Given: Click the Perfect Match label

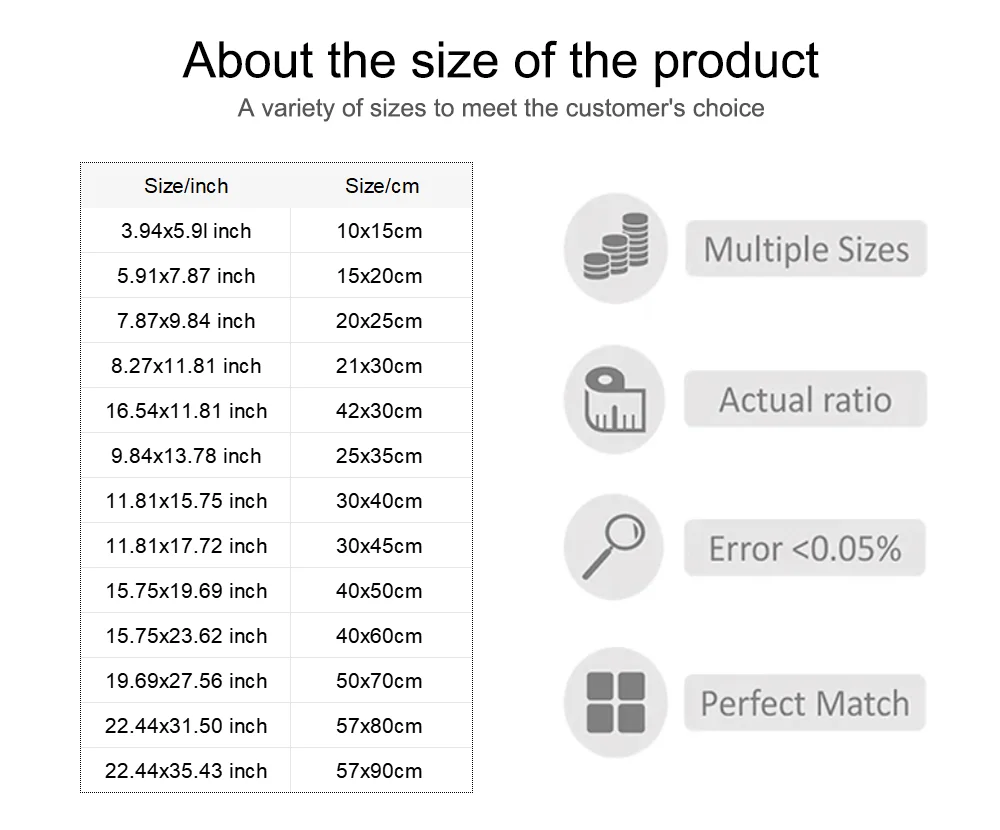Looking at the screenshot, I should pyautogui.click(x=805, y=702).
